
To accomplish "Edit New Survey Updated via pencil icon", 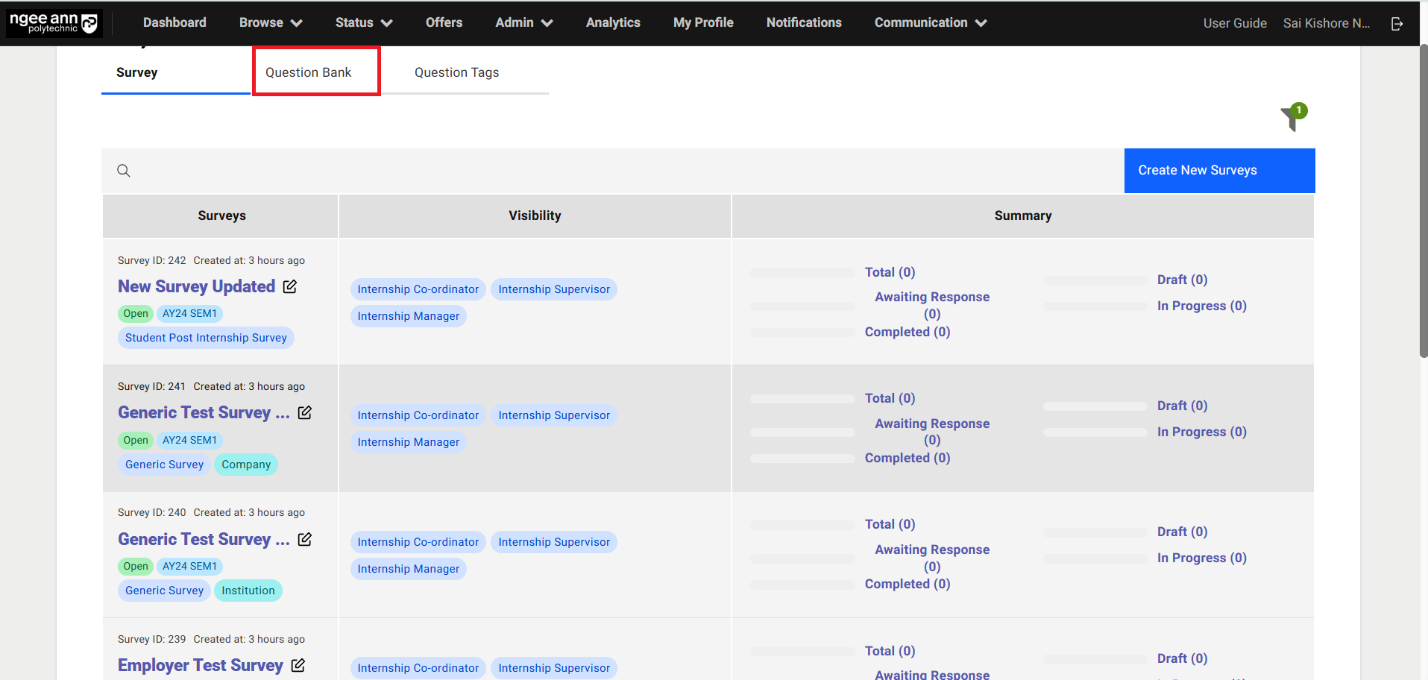I will pyautogui.click(x=290, y=287).
